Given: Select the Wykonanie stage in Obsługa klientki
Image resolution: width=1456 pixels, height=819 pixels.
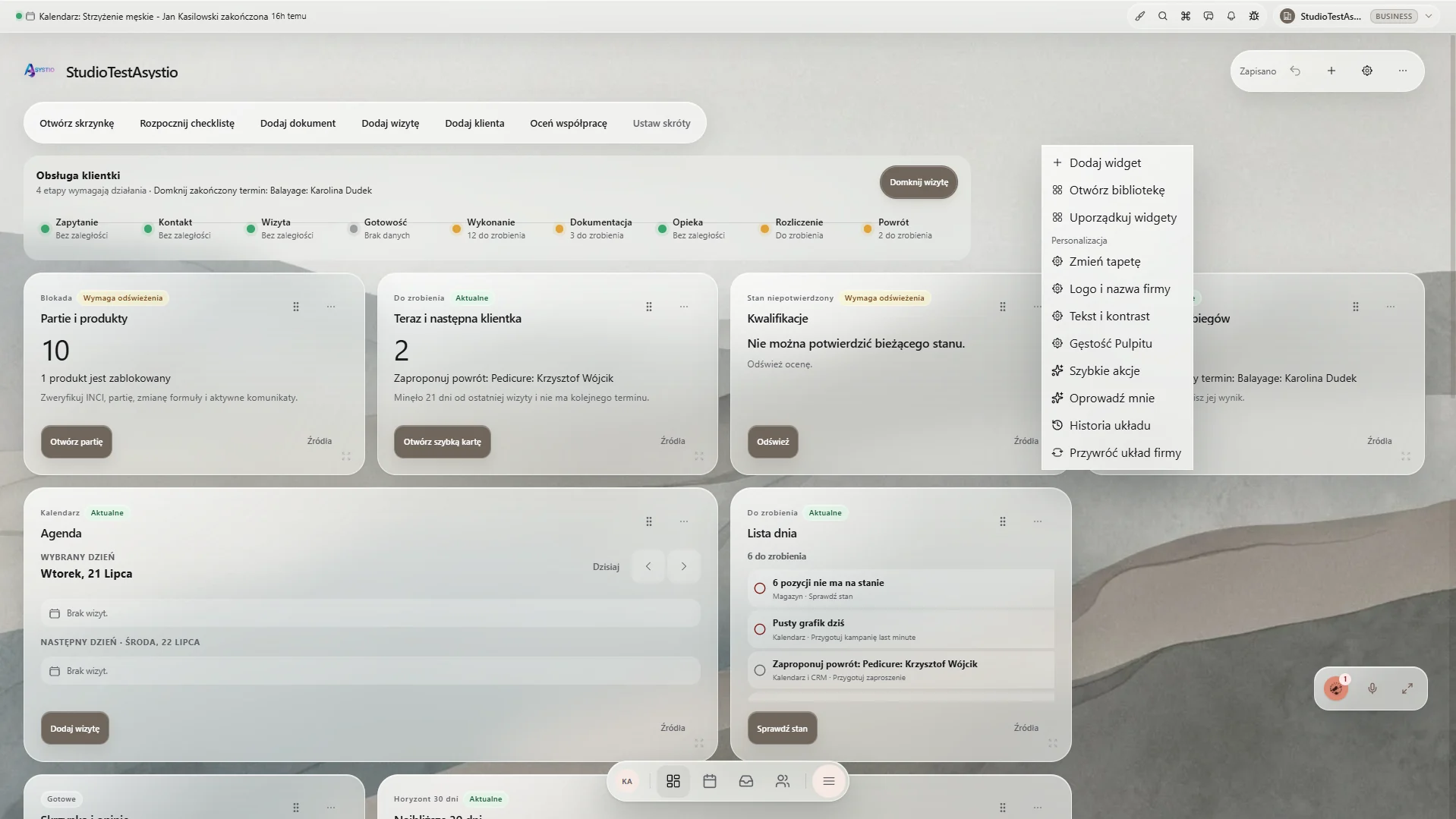Looking at the screenshot, I should point(490,228).
